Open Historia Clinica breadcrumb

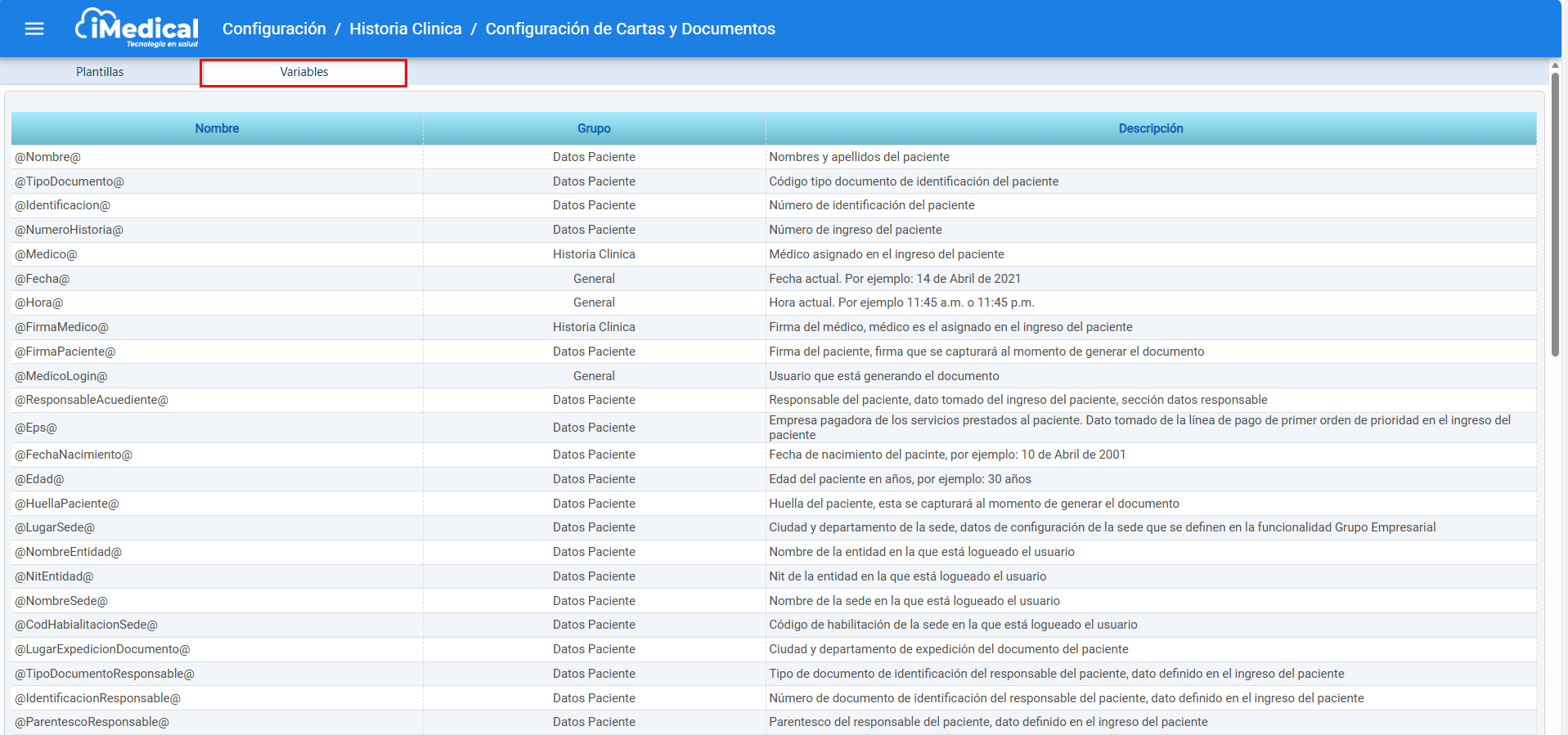pos(406,29)
